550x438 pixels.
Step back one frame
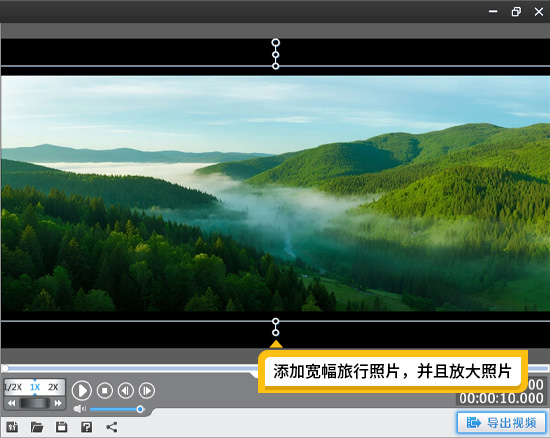coord(126,390)
